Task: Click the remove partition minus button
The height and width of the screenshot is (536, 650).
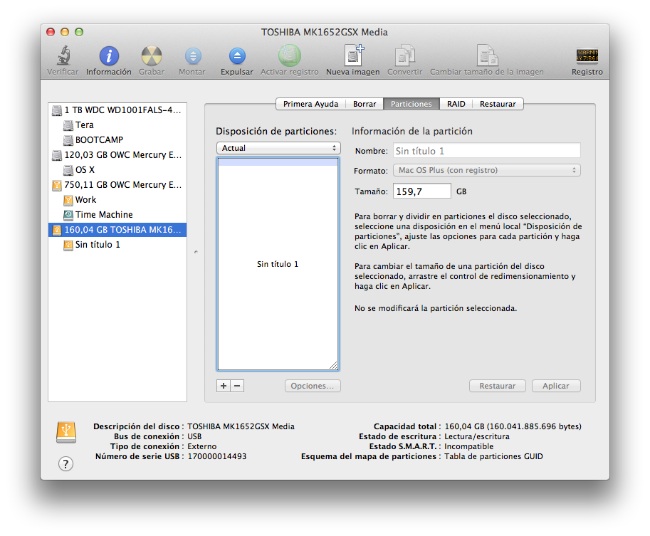Action: [237, 386]
